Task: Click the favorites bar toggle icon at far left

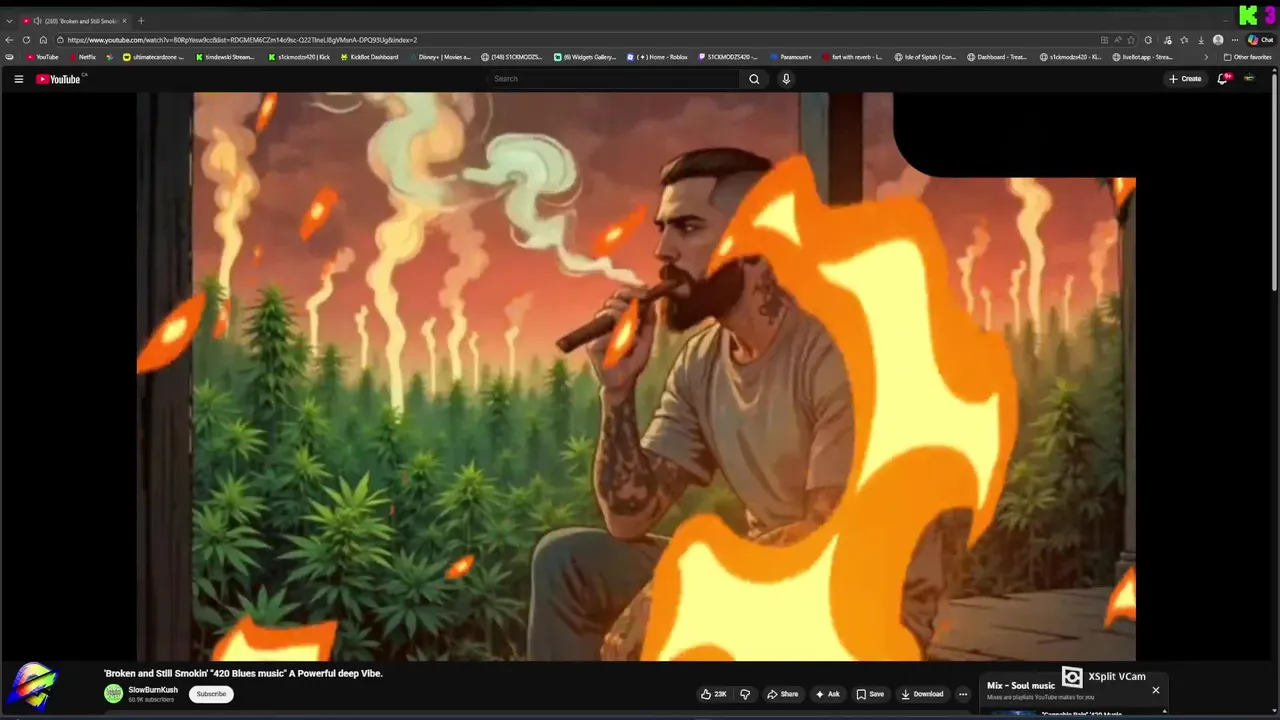Action: point(9,57)
